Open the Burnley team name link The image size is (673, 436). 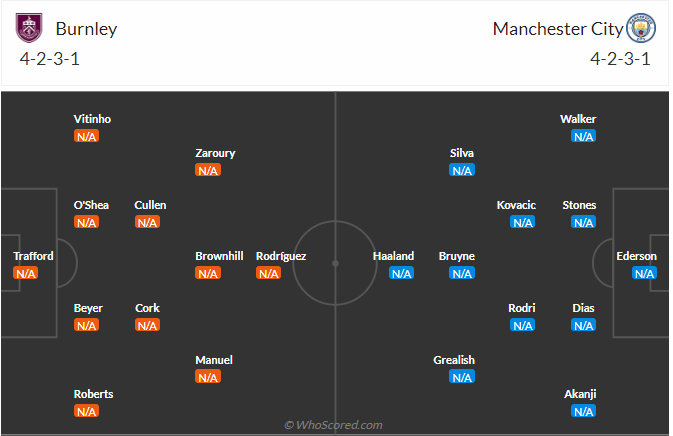(x=86, y=28)
